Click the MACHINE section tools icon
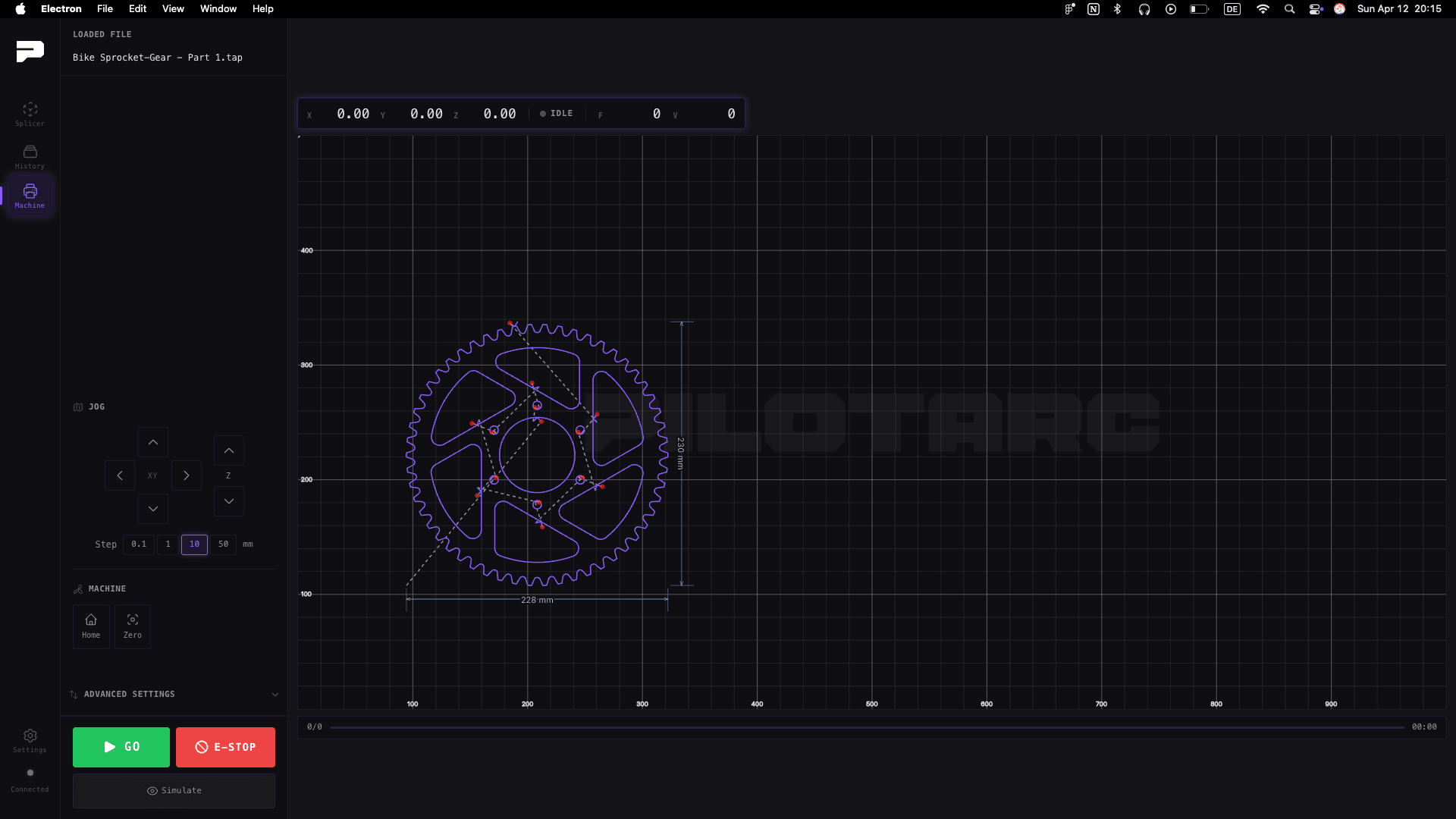The height and width of the screenshot is (819, 1456). click(78, 589)
